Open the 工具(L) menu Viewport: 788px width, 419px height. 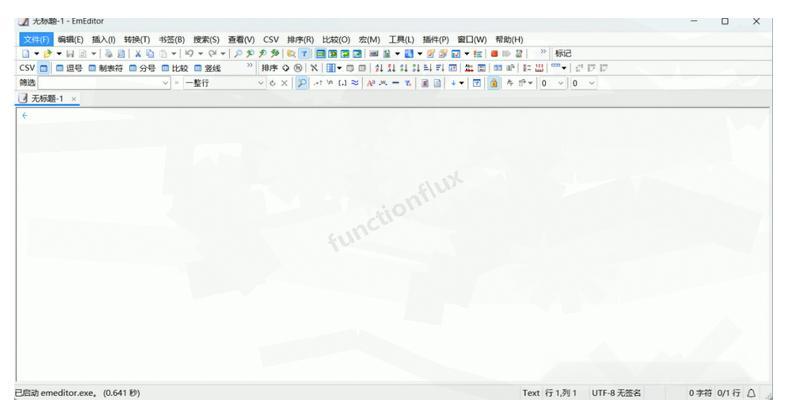(x=401, y=39)
